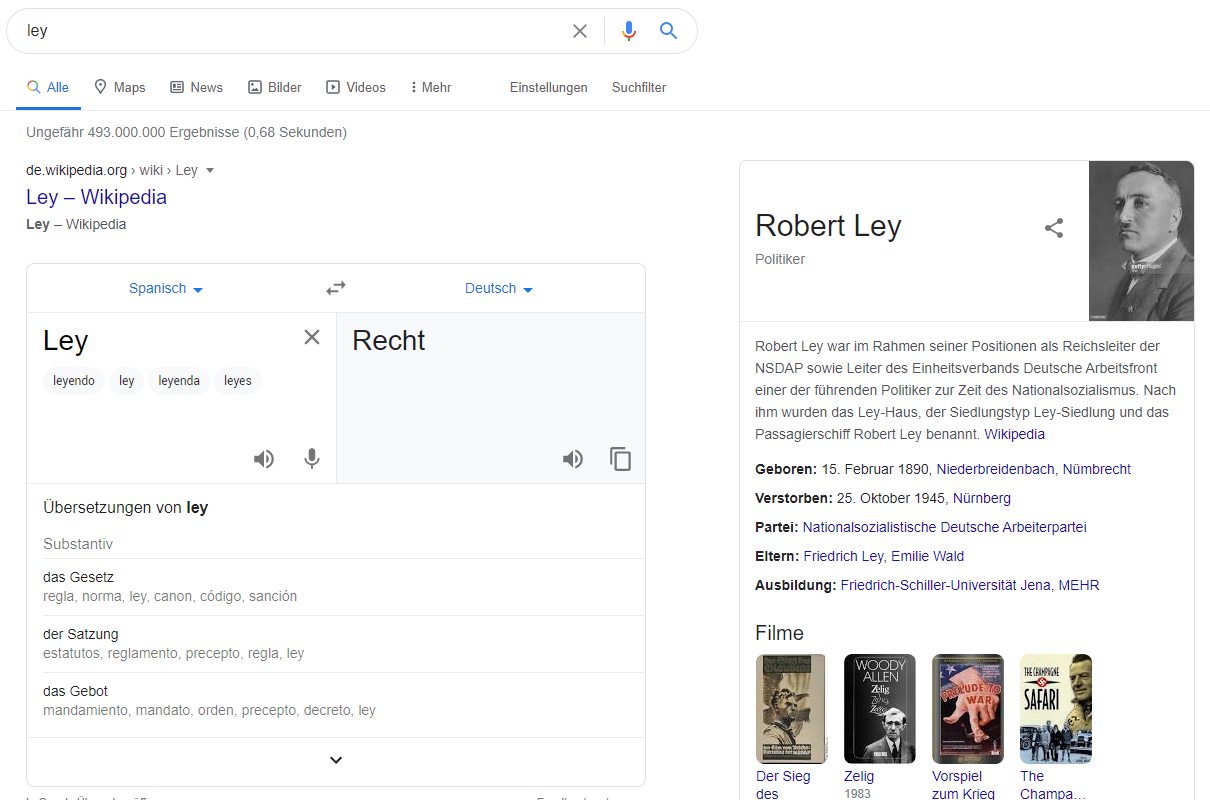Open Einstellungen menu
The height and width of the screenshot is (800, 1210).
point(549,87)
